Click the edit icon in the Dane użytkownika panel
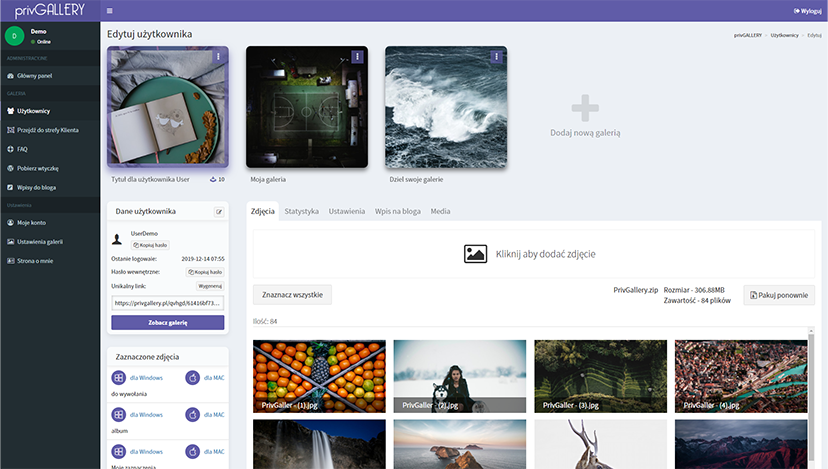 219,212
